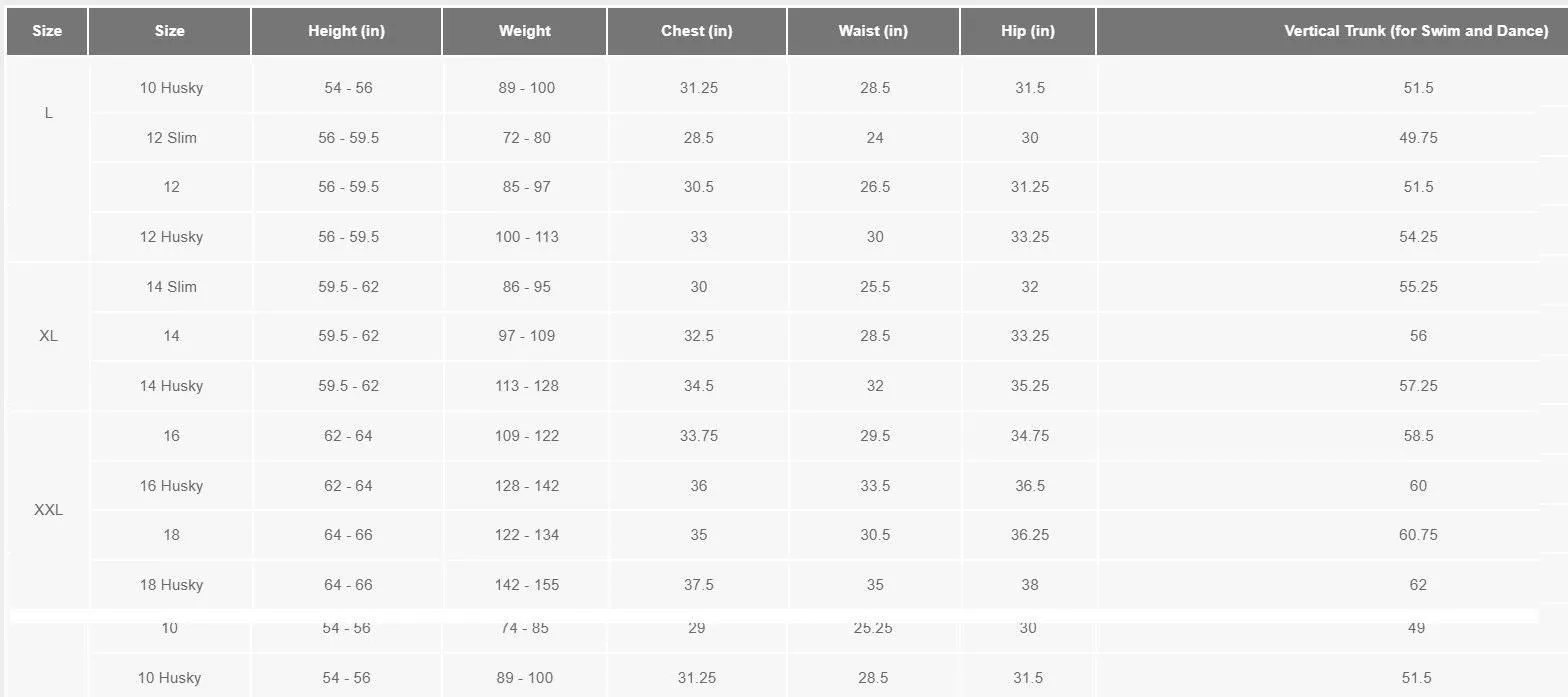Click height value 59.5 - 62 in 14 Slim row
1568x697 pixels.
[348, 287]
